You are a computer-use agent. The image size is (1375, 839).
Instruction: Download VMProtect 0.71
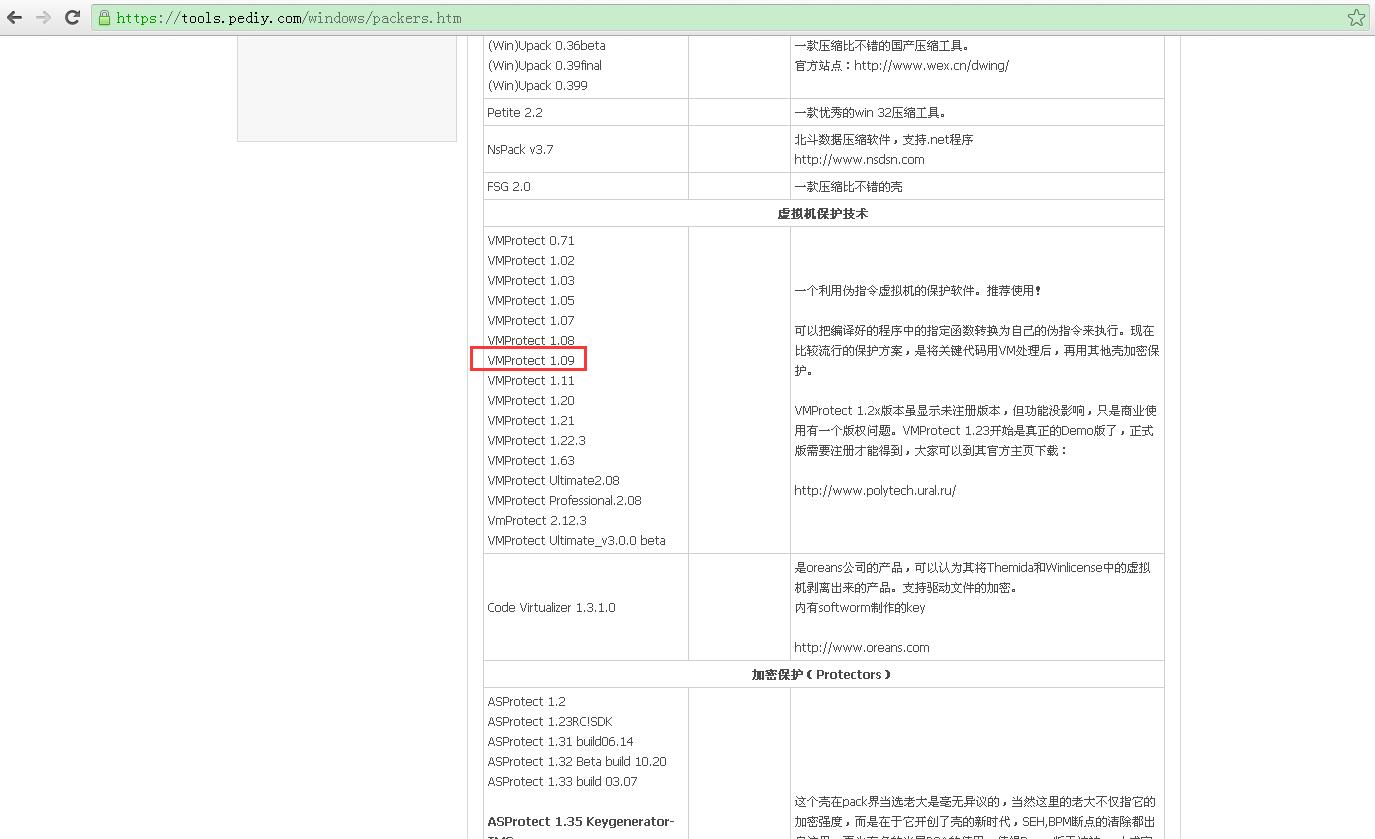(531, 240)
